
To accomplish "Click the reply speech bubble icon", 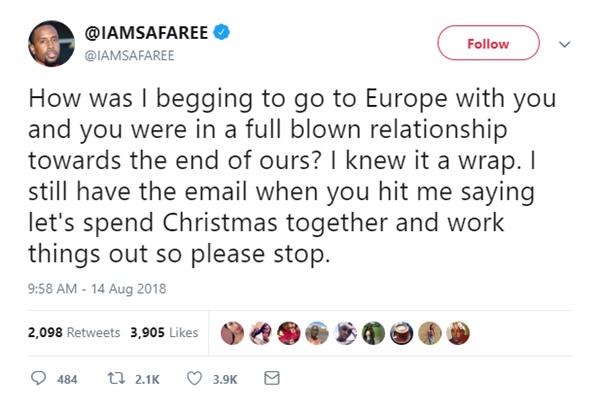I will [39, 379].
